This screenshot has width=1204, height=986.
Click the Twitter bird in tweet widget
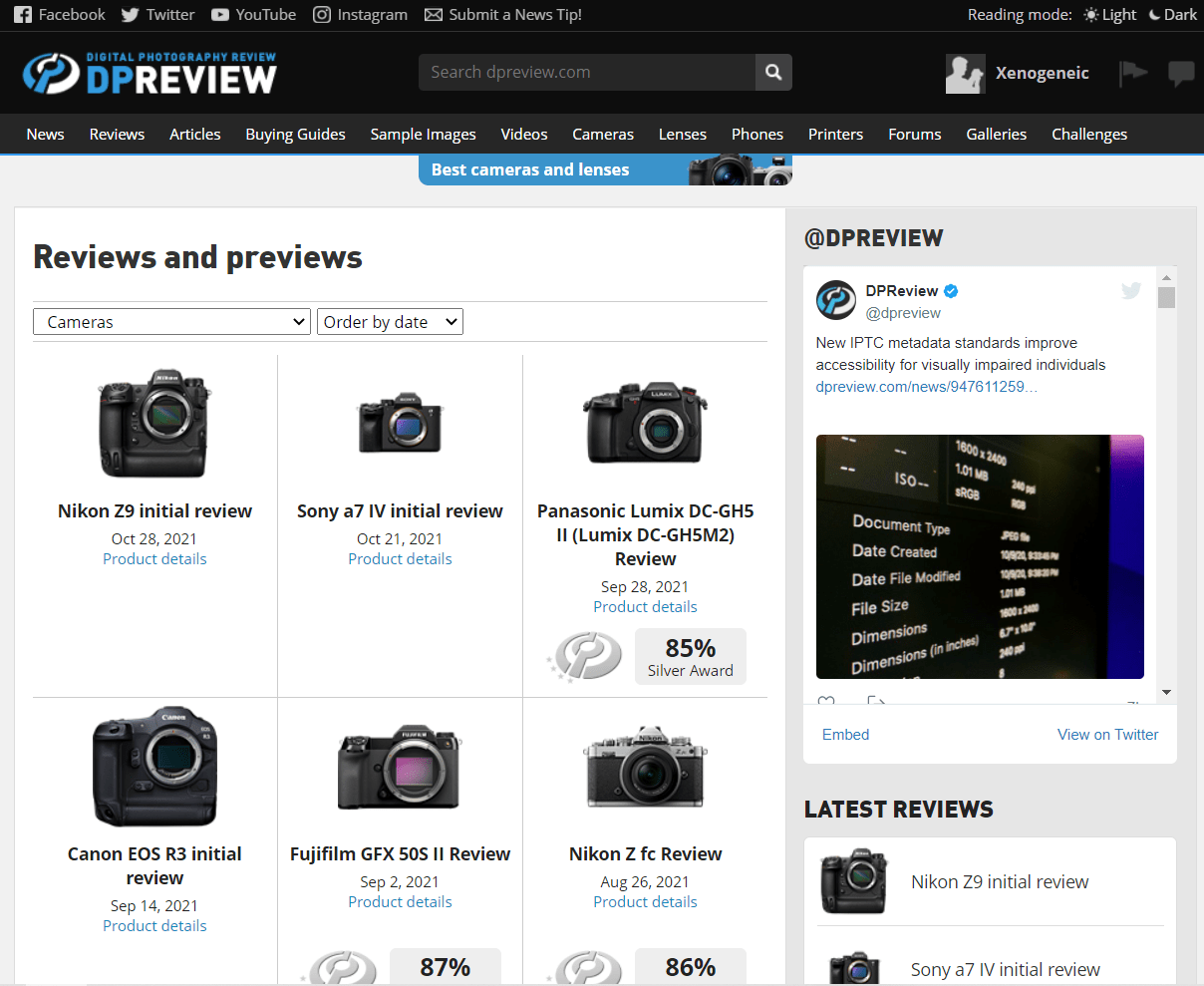tap(1131, 290)
